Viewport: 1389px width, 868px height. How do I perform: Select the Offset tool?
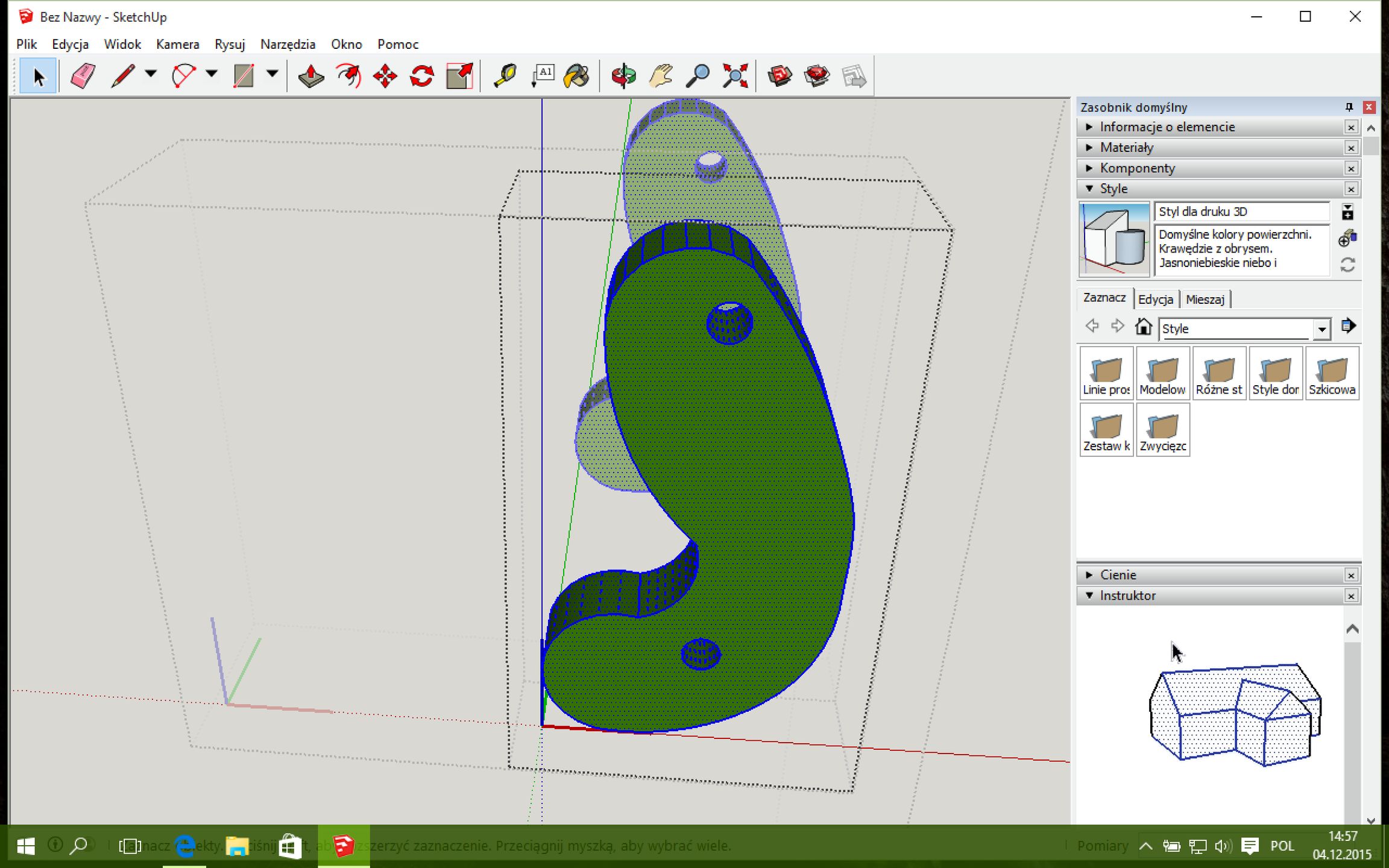[x=348, y=77]
